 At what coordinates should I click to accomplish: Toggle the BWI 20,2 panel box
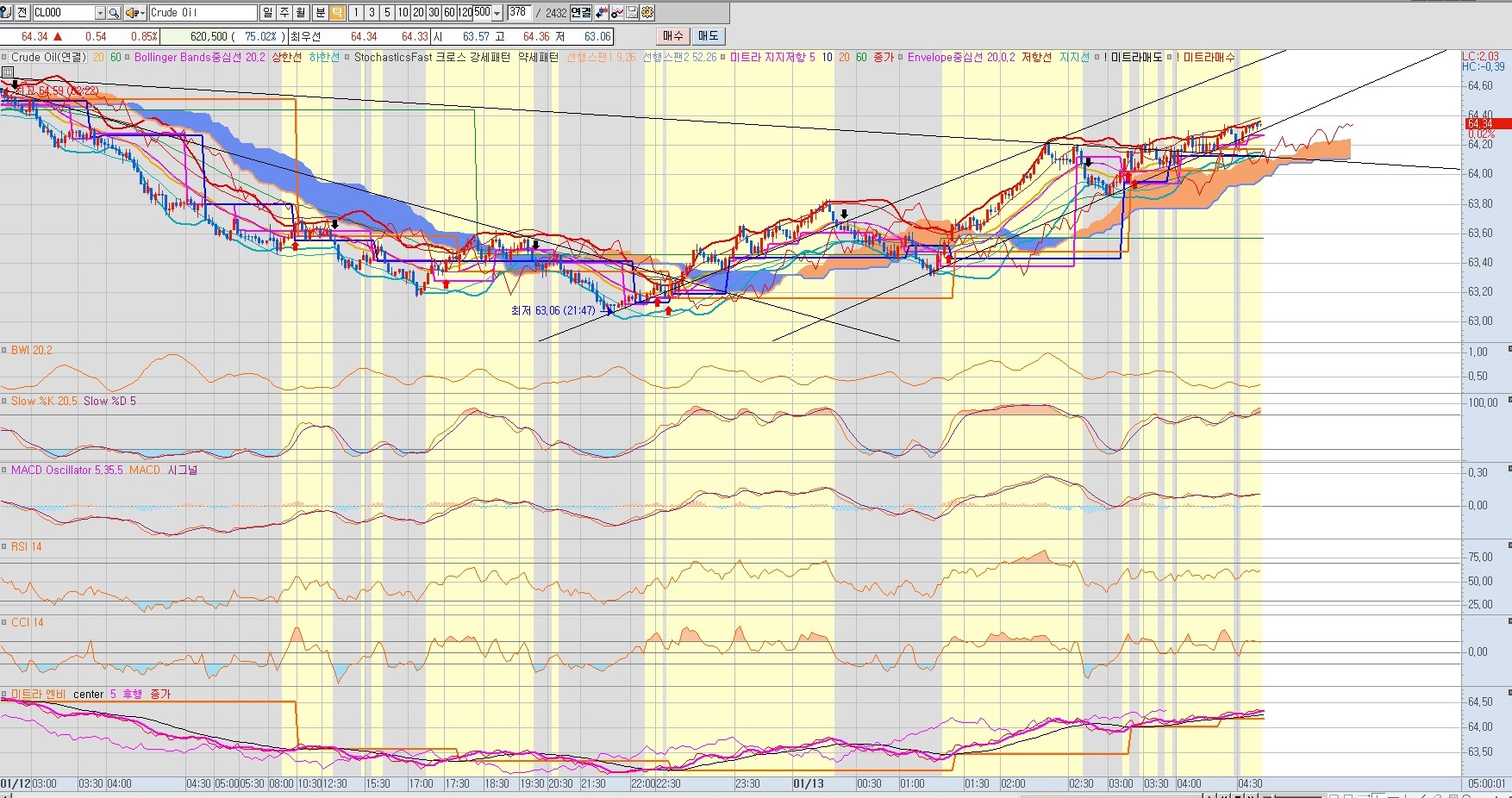[x=4, y=350]
